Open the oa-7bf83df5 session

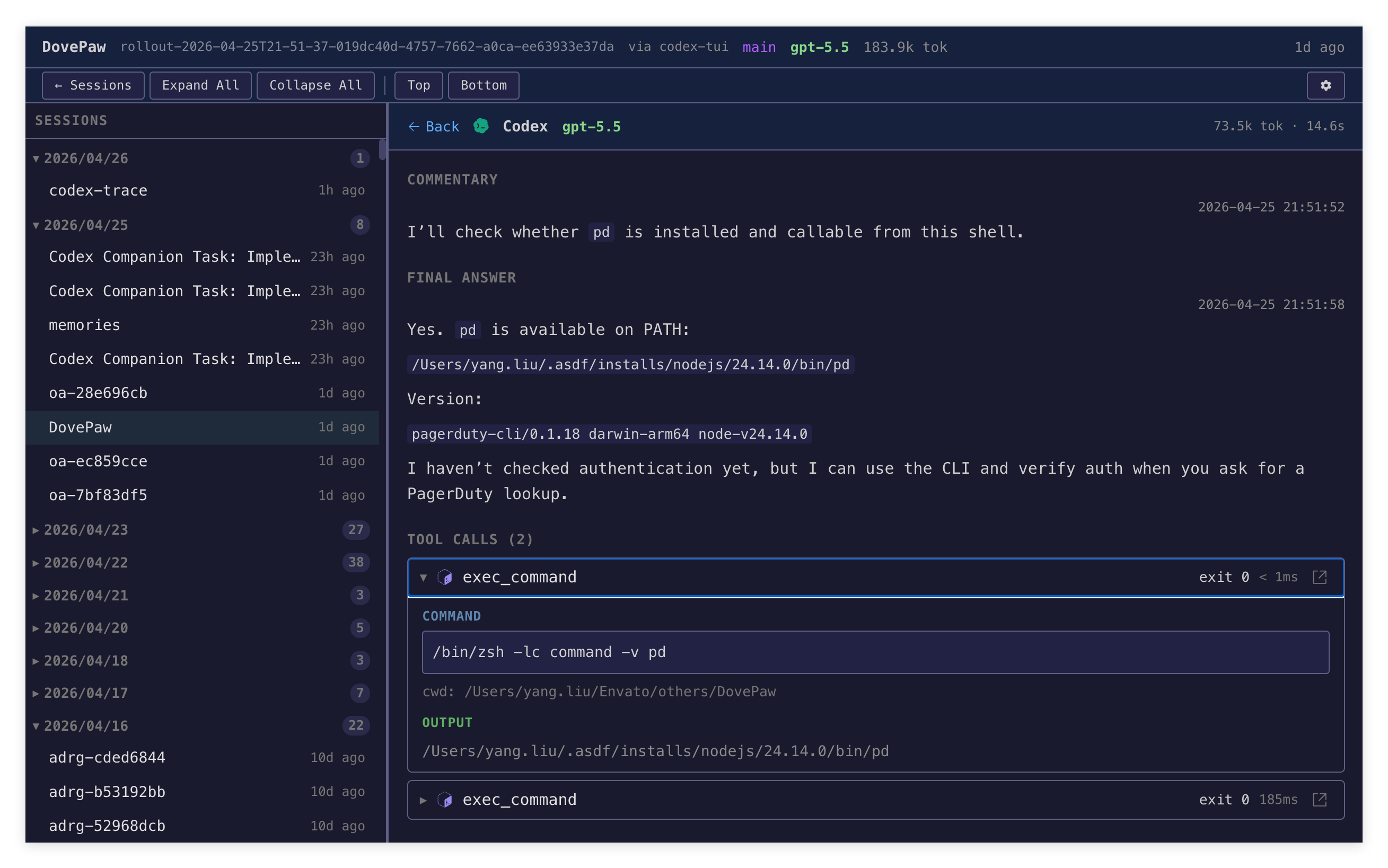tap(202, 495)
